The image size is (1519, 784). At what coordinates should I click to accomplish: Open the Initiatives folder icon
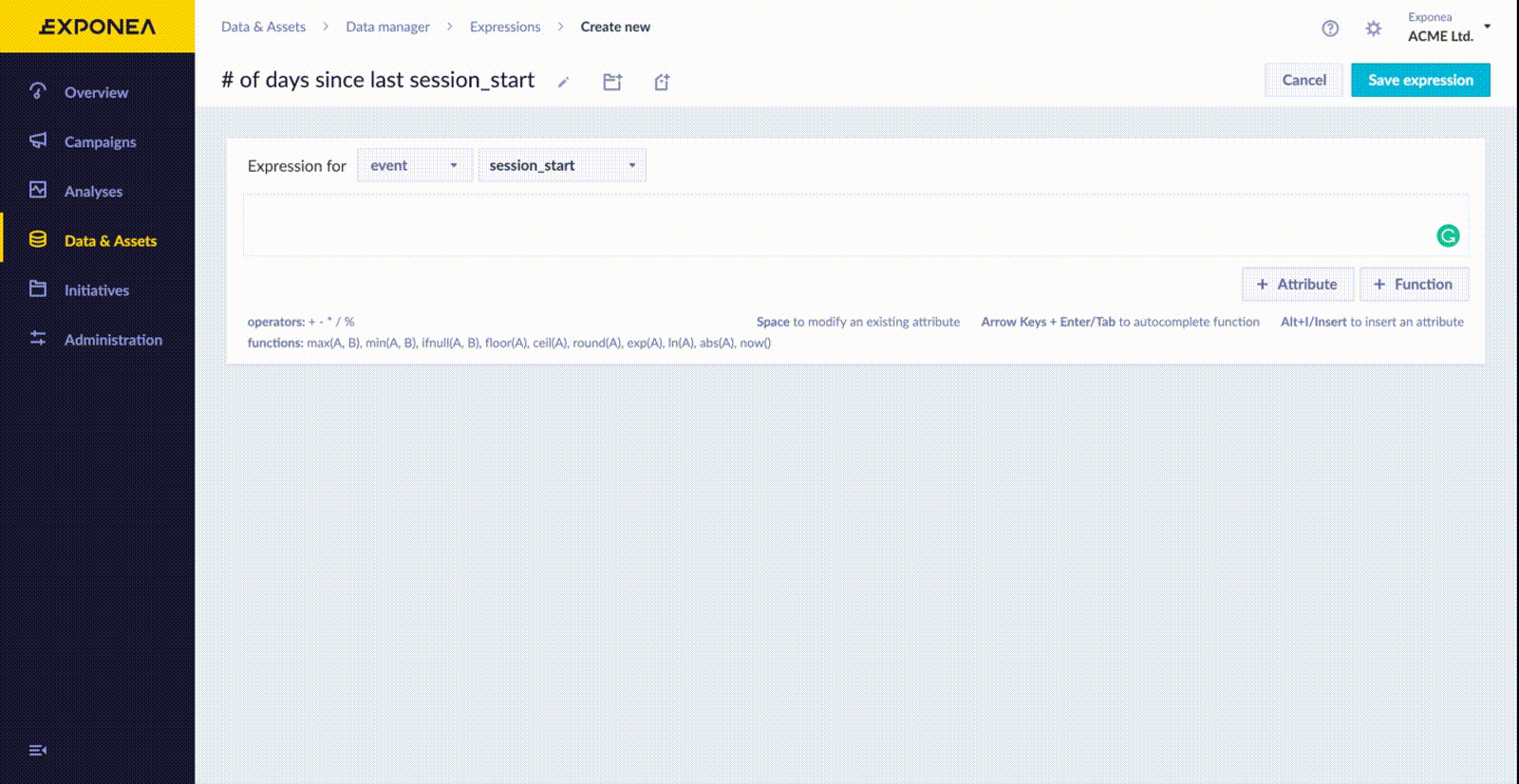[38, 289]
